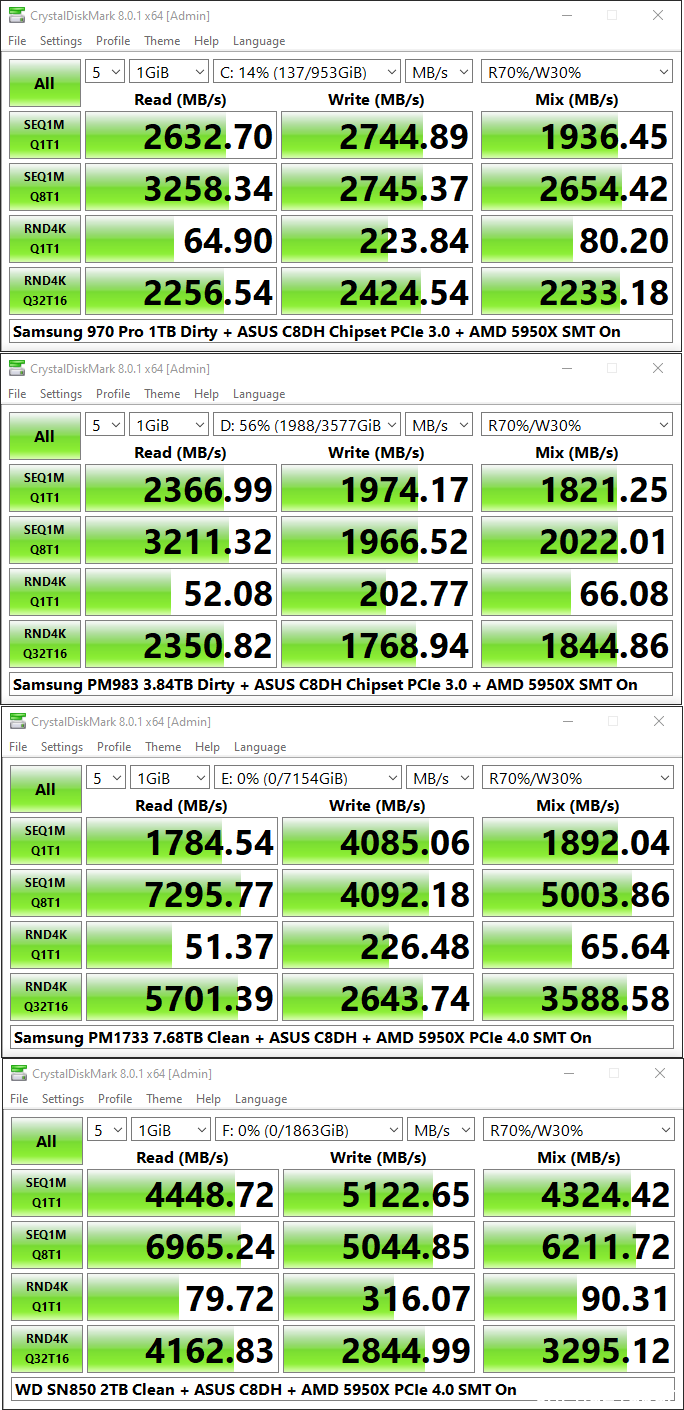Click the 90.31 mix result cell

[x=578, y=1298]
